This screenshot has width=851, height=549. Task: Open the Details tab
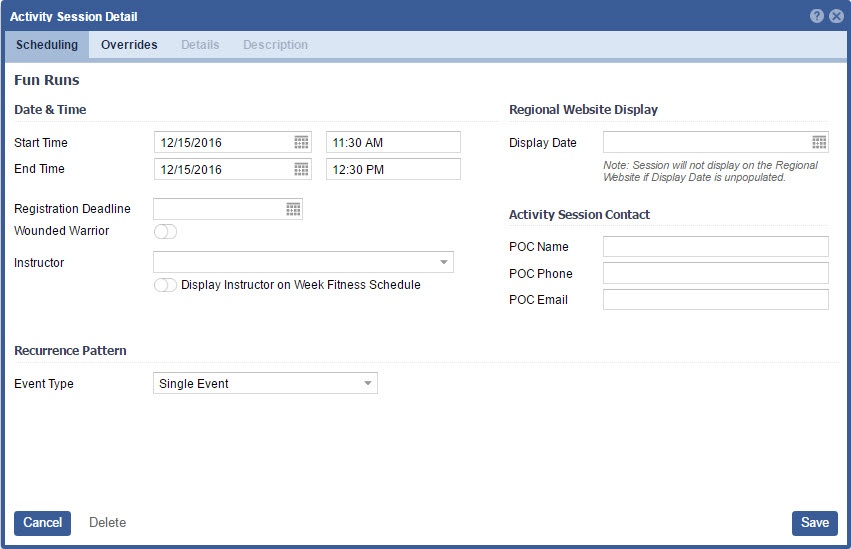click(200, 45)
